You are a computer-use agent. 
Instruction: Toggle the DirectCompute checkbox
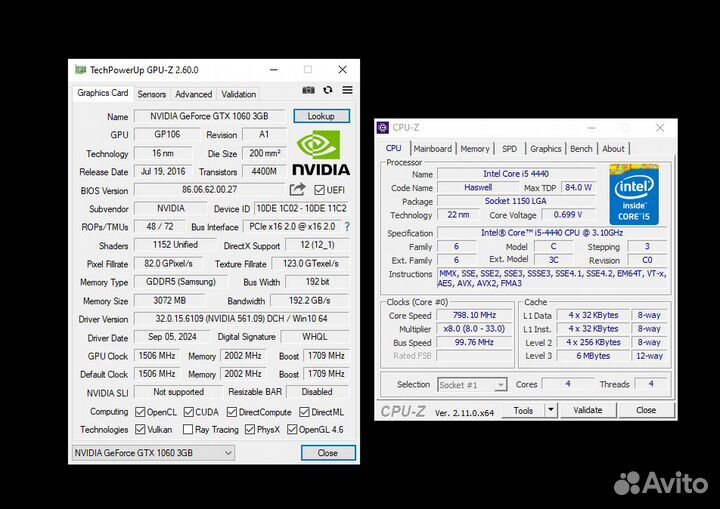(x=231, y=412)
